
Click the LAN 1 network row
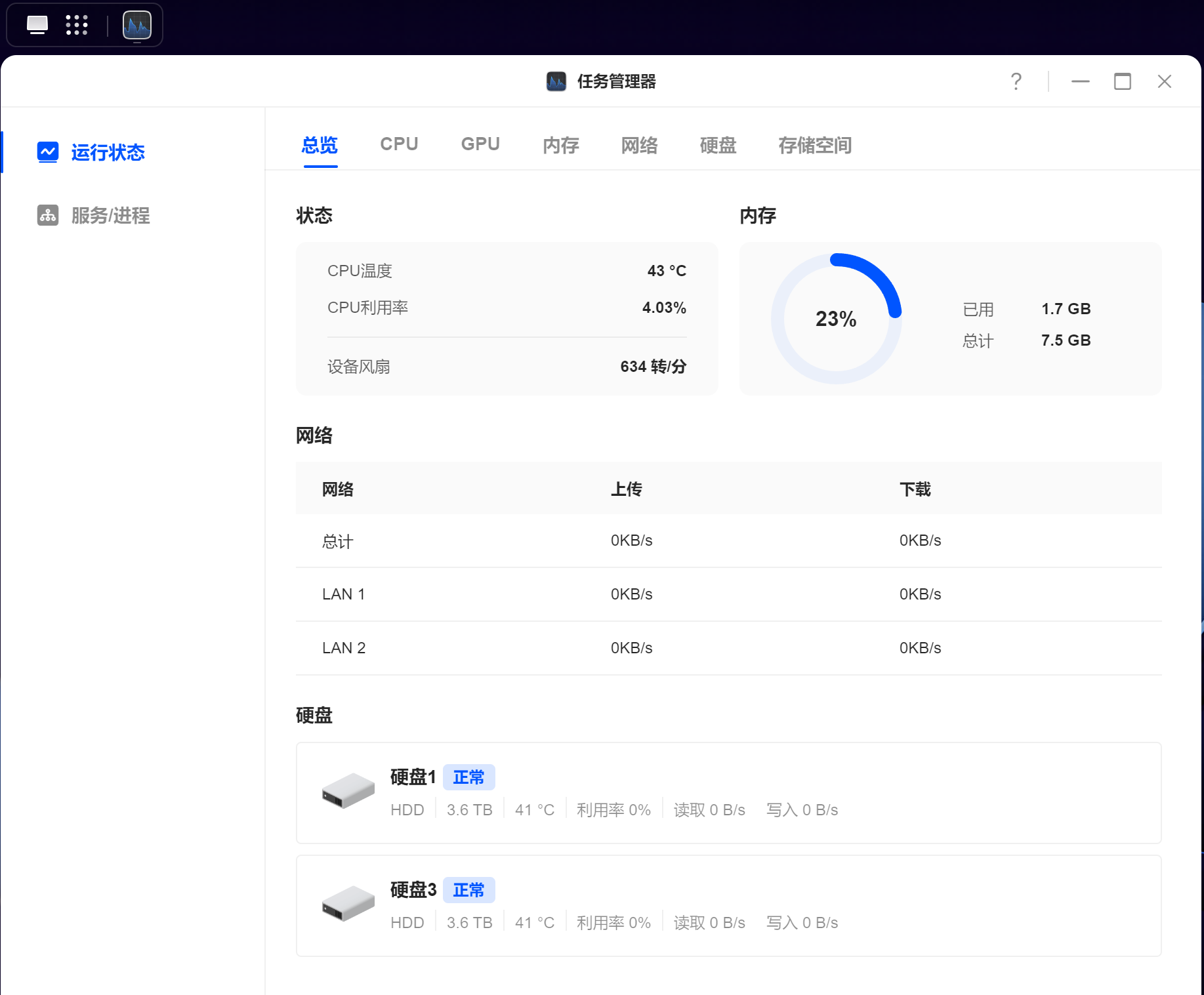(728, 594)
